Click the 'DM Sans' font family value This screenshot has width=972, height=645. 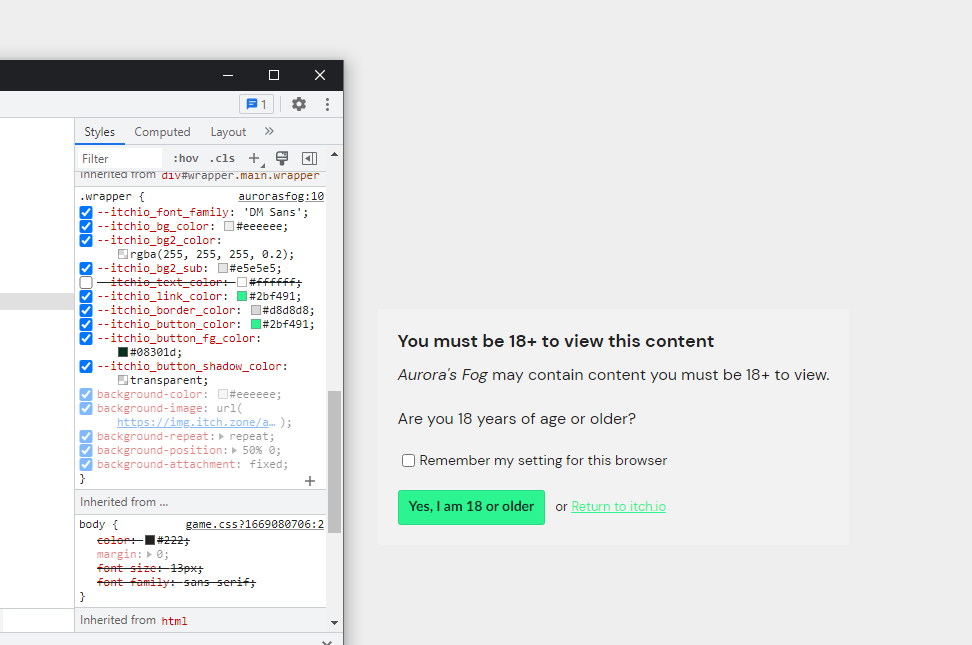coord(272,212)
